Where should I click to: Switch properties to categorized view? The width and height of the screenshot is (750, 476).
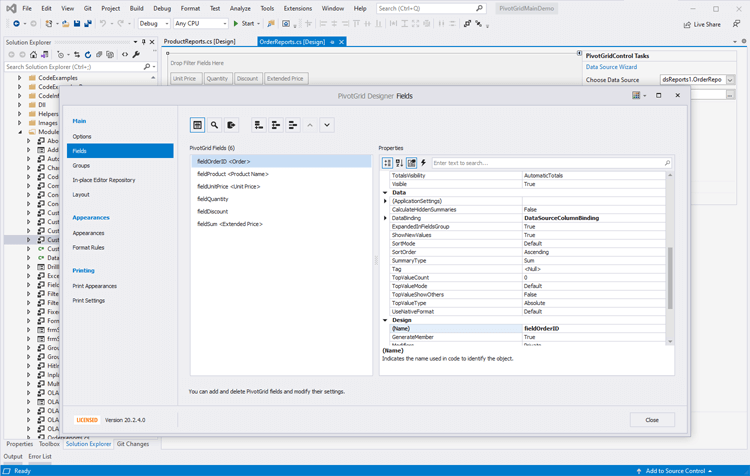387,163
